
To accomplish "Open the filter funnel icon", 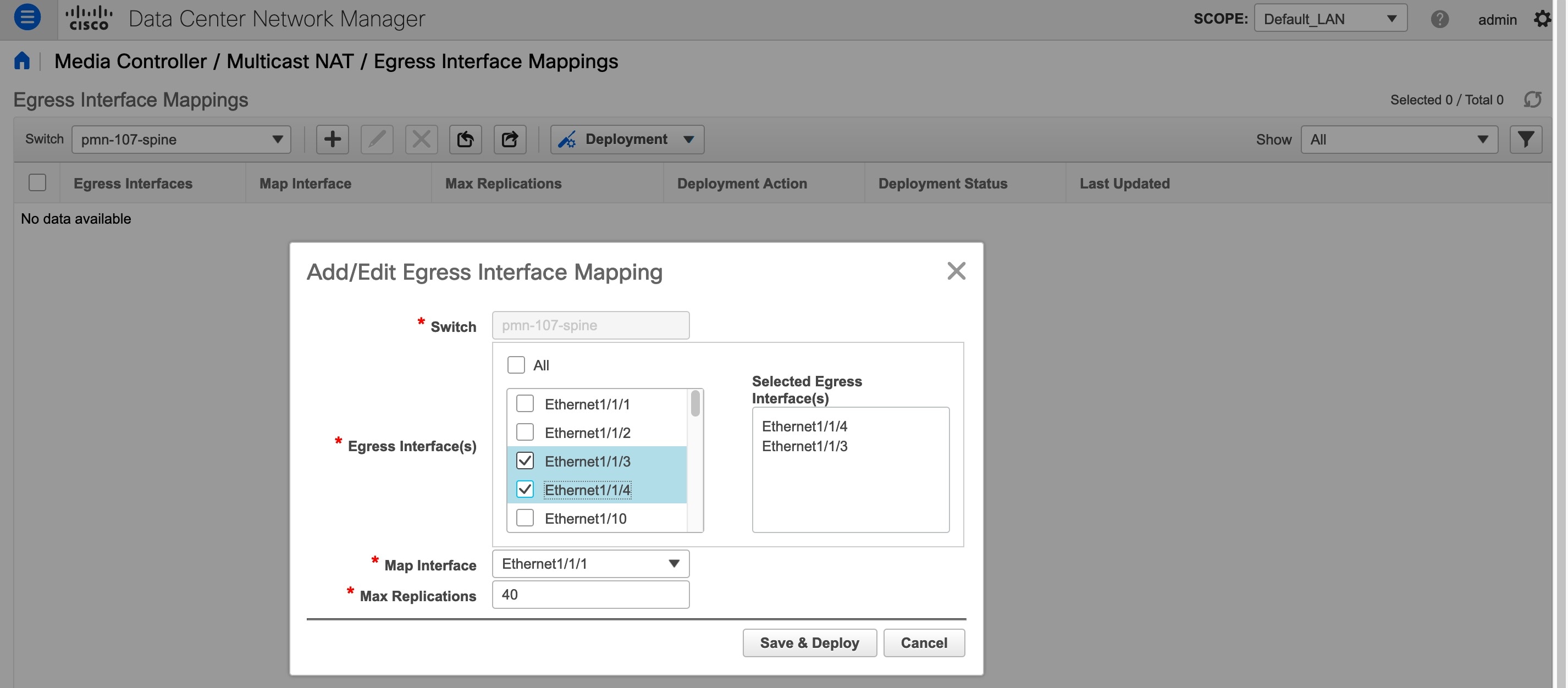I will click(x=1525, y=139).
